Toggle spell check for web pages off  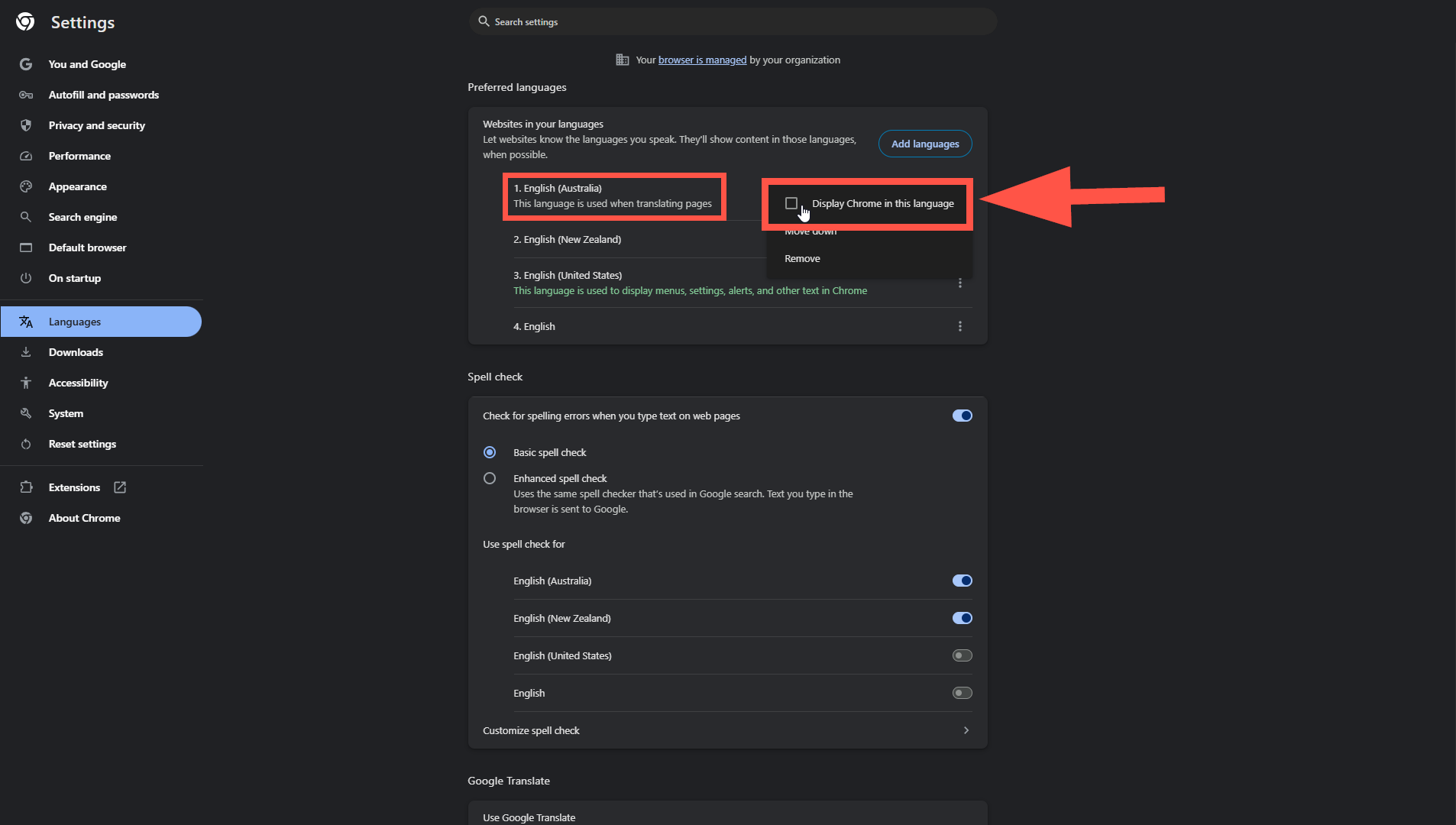962,416
